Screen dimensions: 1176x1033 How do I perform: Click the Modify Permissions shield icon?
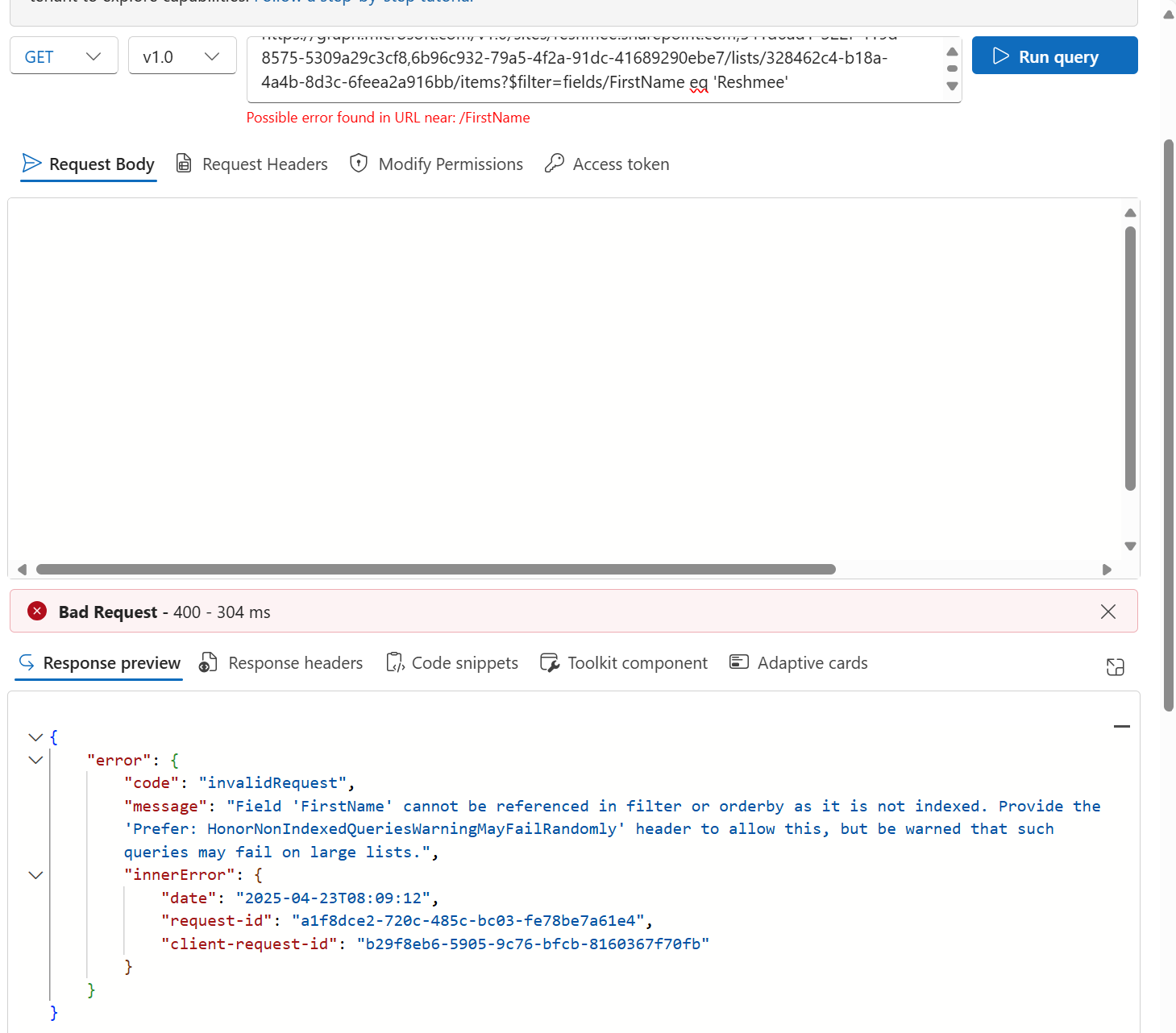359,163
